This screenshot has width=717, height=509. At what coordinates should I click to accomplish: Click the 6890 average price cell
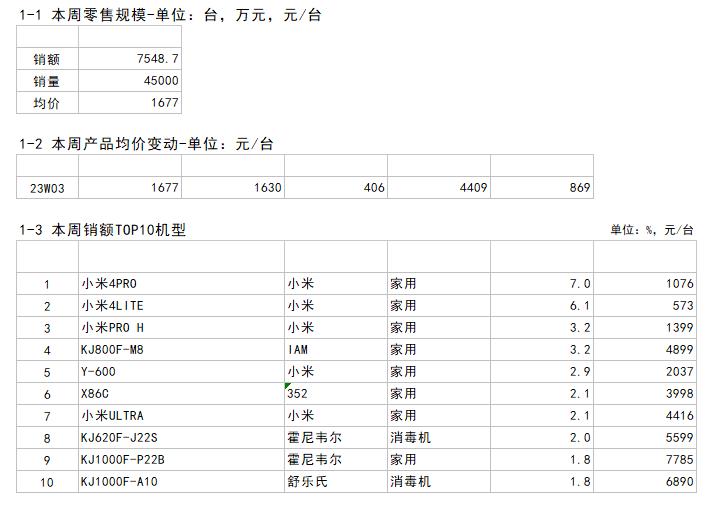[645, 481]
